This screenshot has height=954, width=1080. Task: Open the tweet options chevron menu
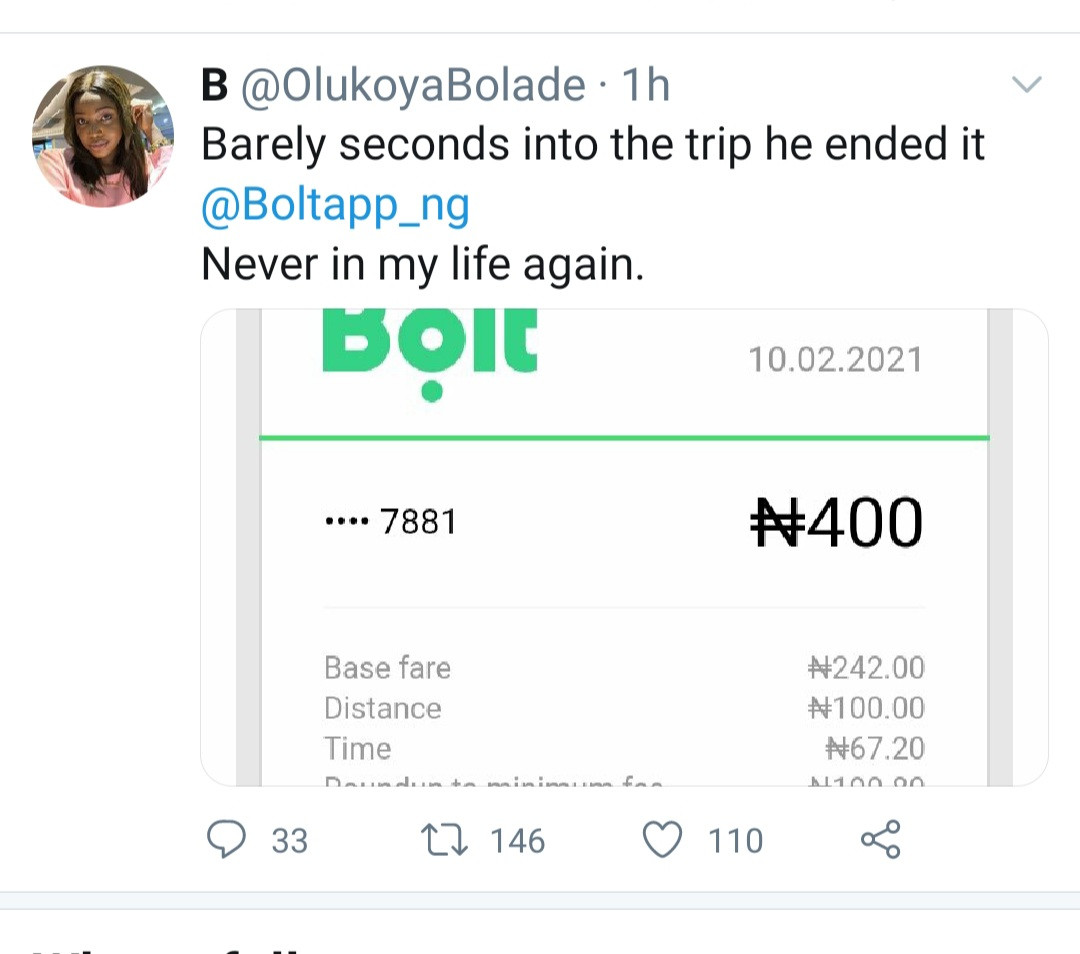pos(1027,85)
